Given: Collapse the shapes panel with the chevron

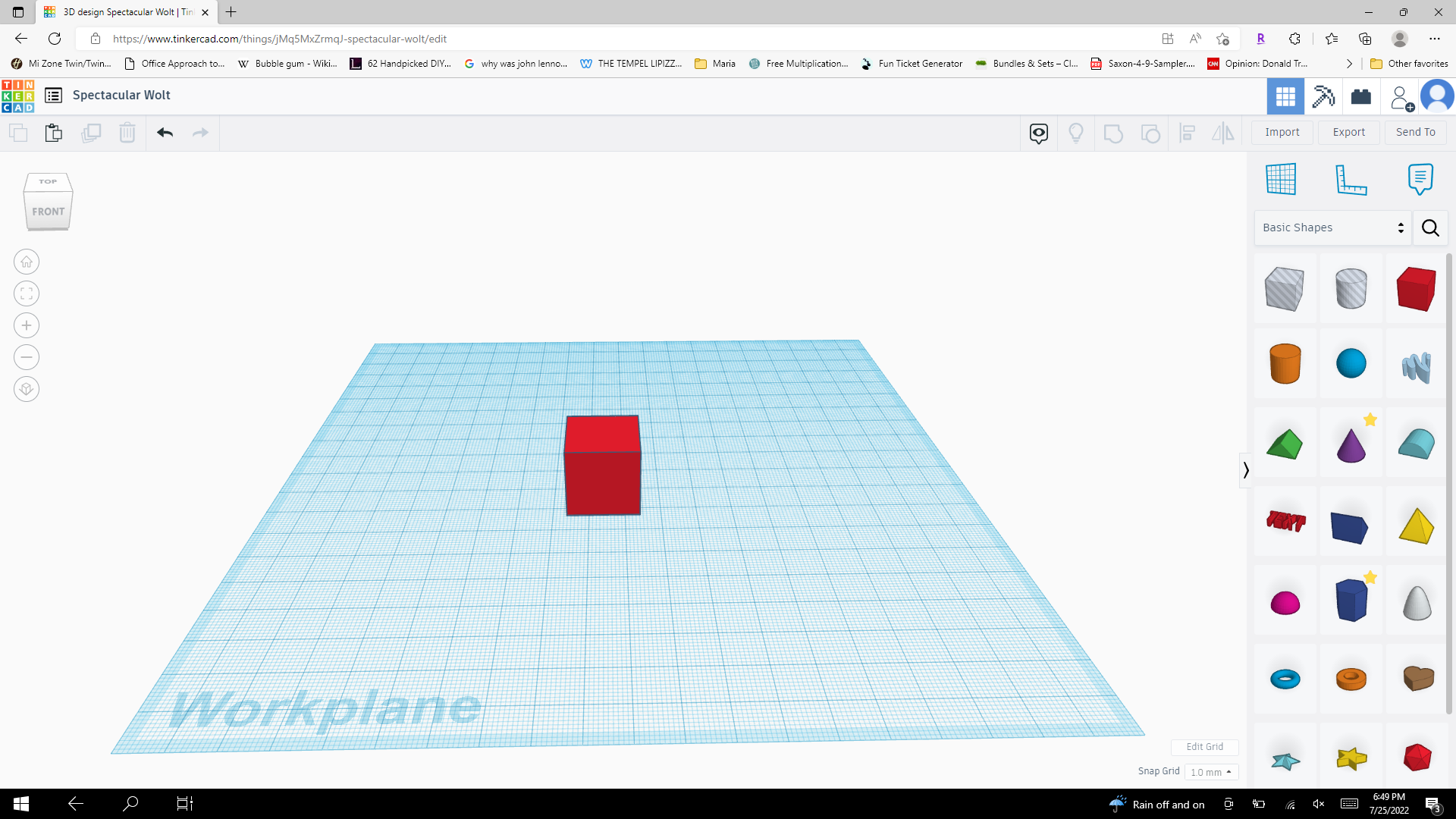Looking at the screenshot, I should [x=1246, y=470].
